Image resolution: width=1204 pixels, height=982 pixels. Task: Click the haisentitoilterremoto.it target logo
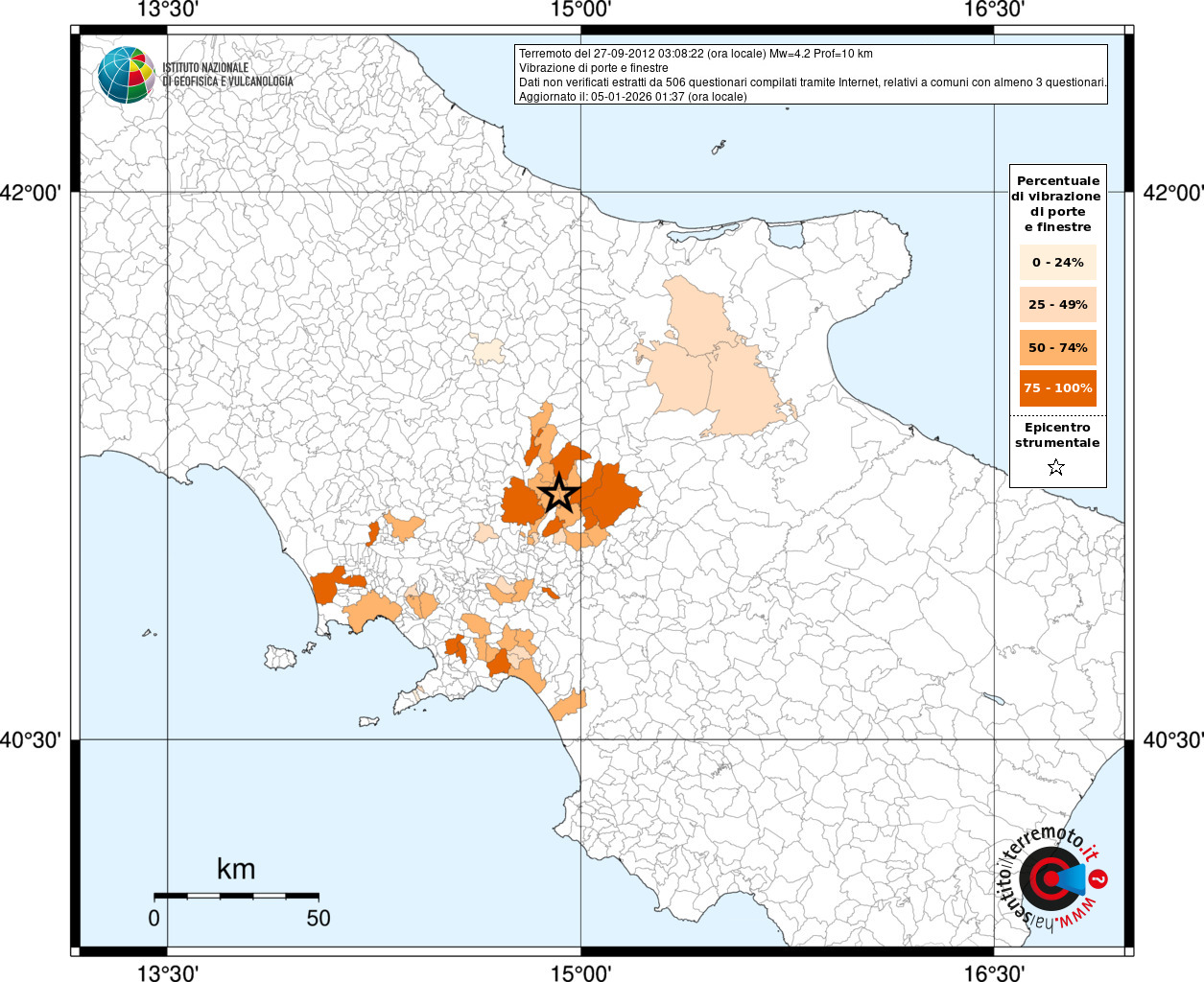(1051, 877)
